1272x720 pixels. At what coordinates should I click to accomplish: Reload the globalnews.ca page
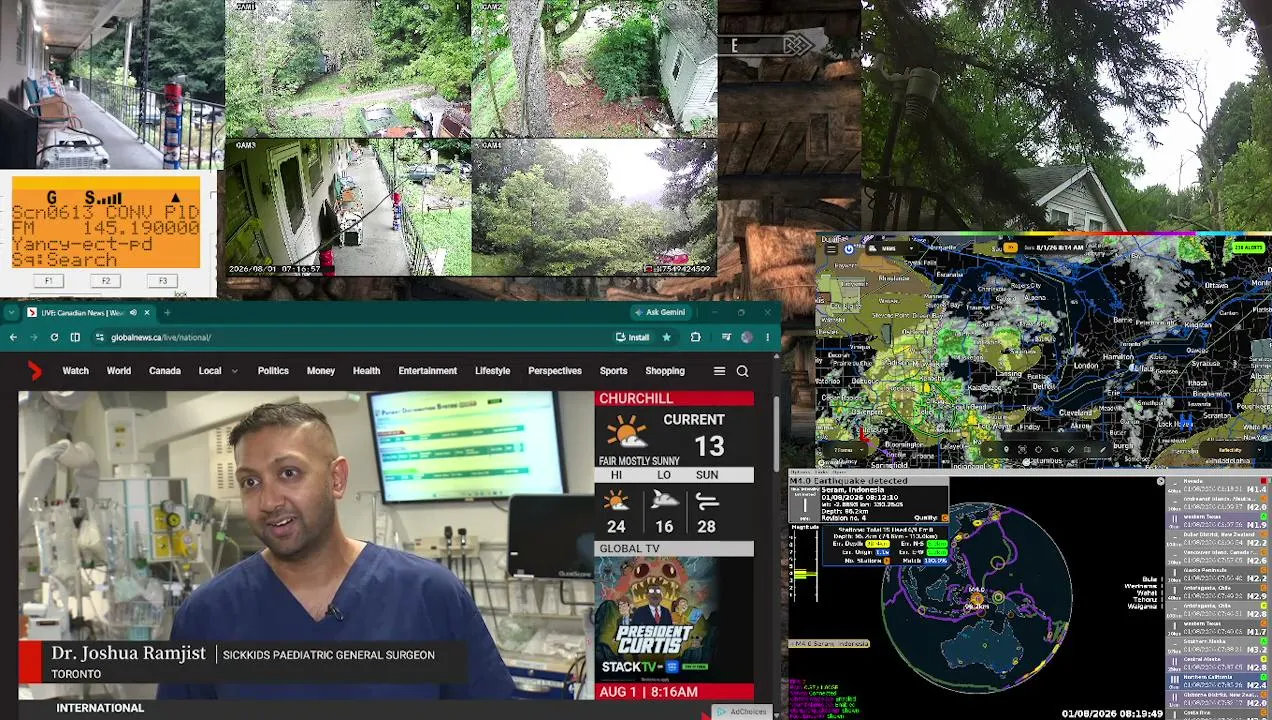click(x=54, y=338)
